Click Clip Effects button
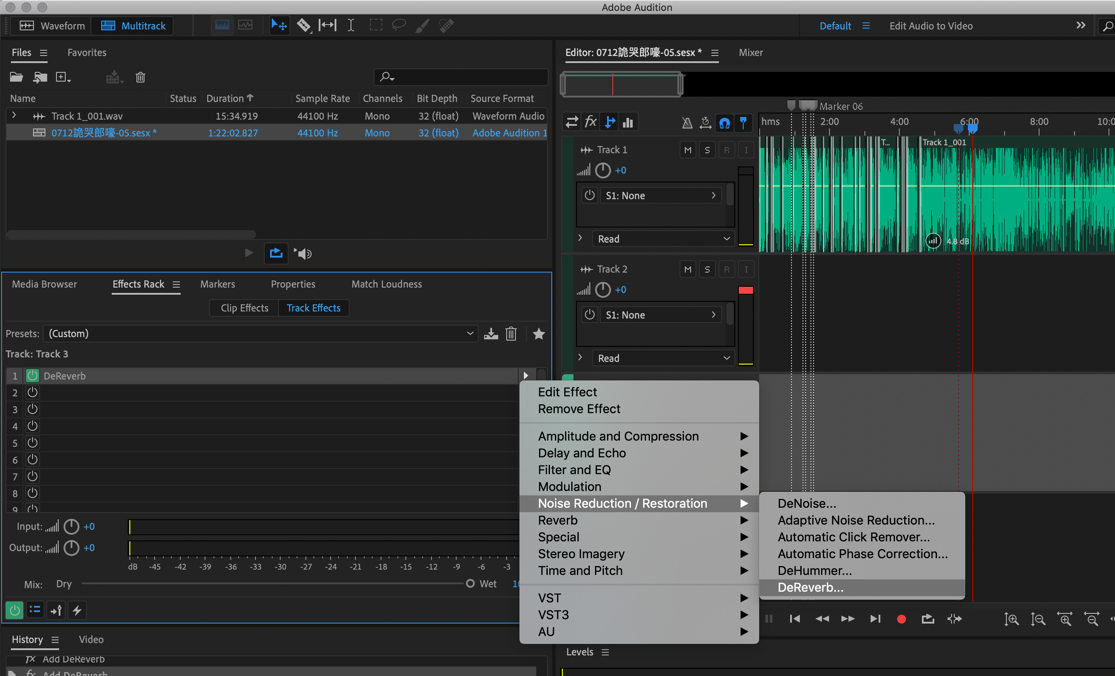The image size is (1115, 676). [x=244, y=308]
